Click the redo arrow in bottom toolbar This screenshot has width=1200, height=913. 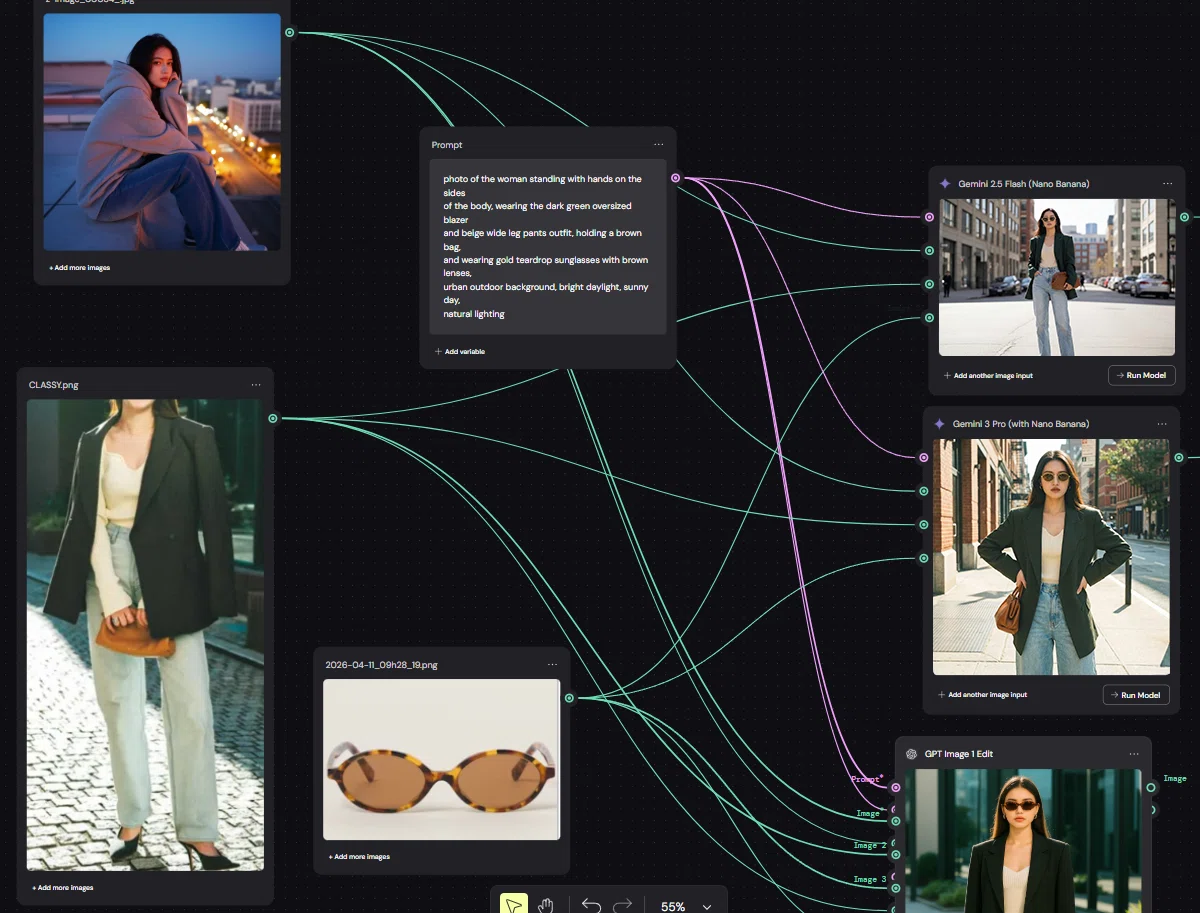coord(622,906)
